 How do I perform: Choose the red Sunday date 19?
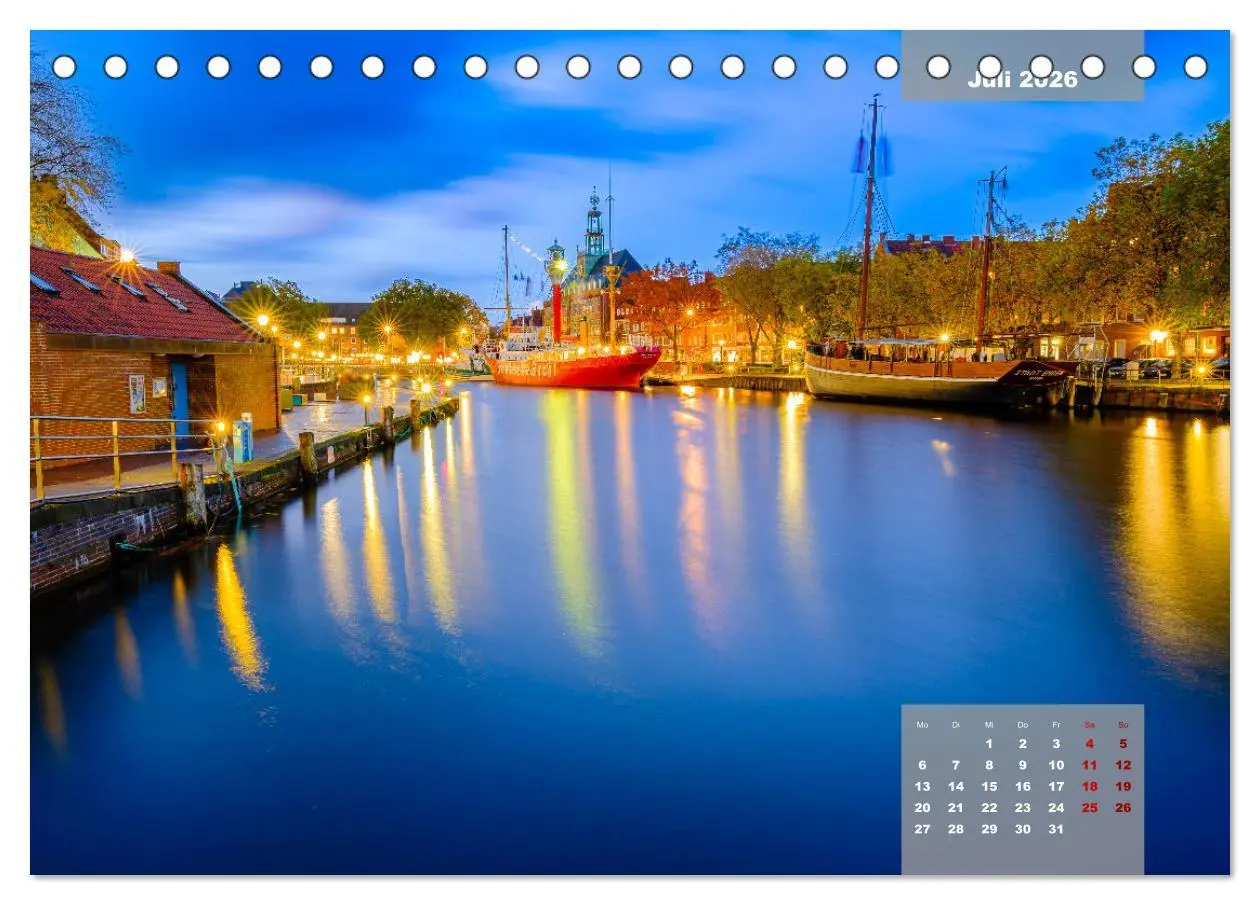(1123, 787)
